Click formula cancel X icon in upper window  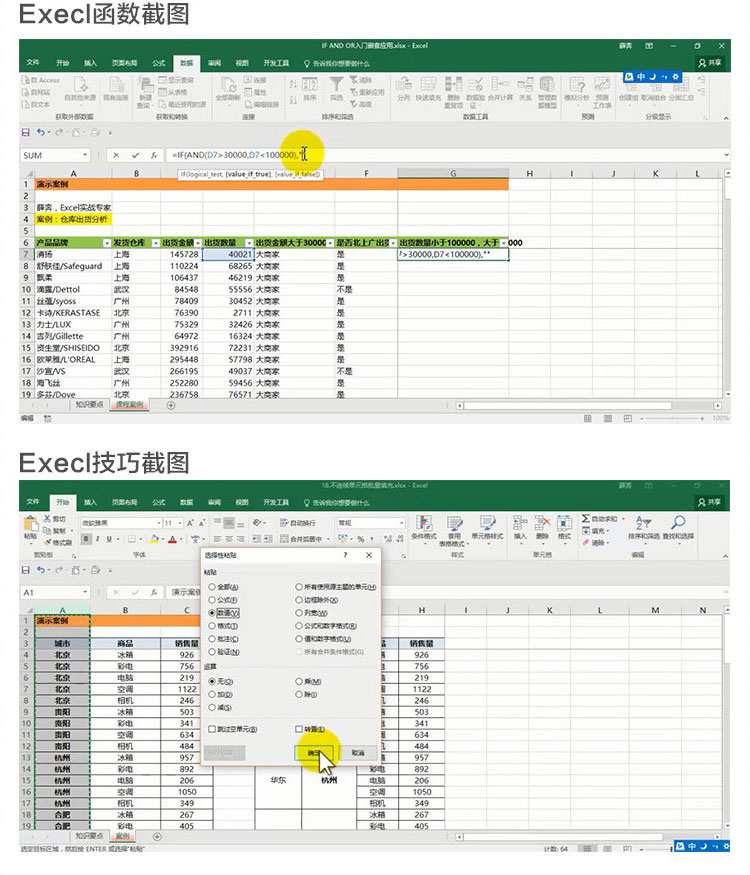pos(116,155)
